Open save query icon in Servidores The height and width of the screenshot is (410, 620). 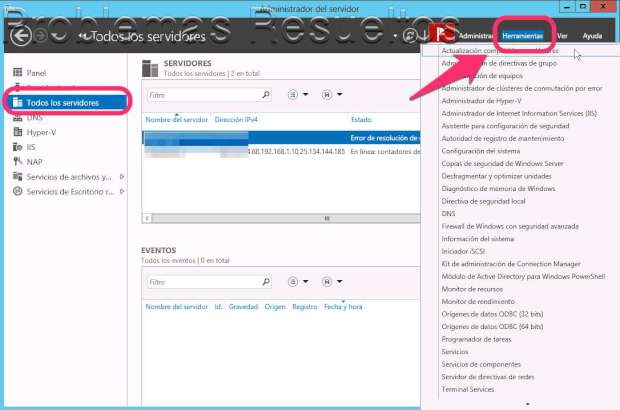pos(327,95)
